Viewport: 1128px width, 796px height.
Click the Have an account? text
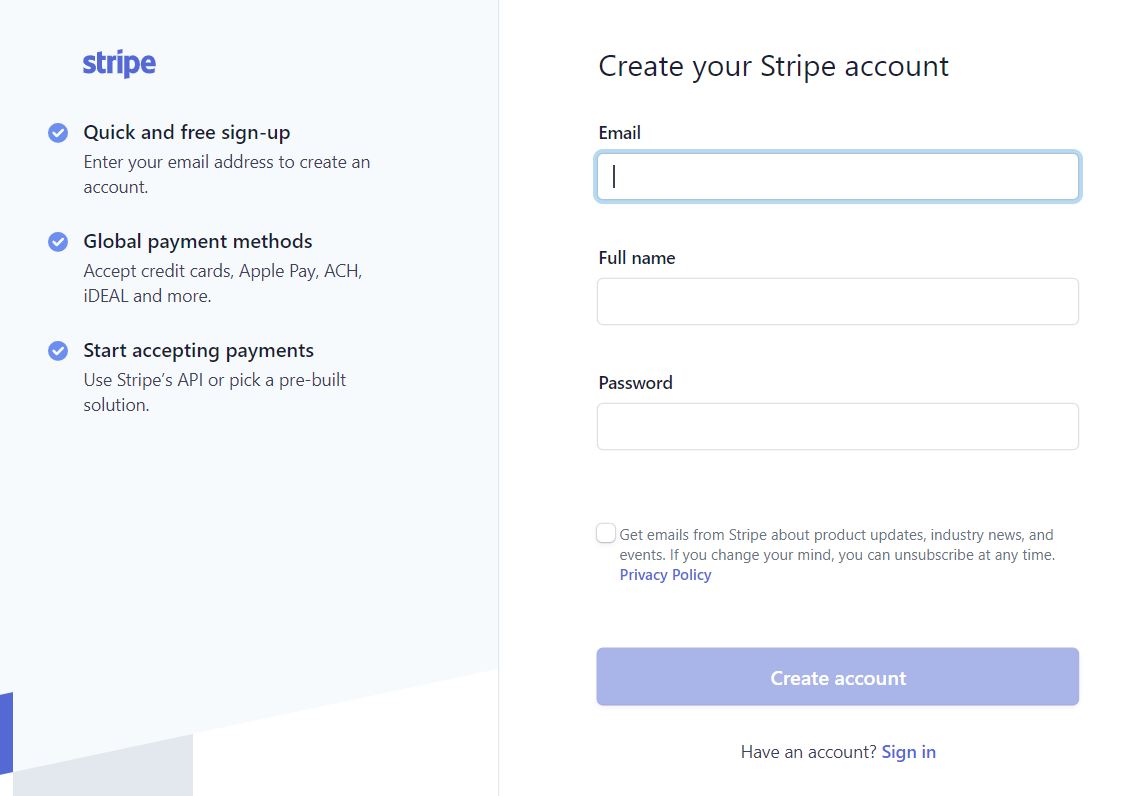click(809, 752)
